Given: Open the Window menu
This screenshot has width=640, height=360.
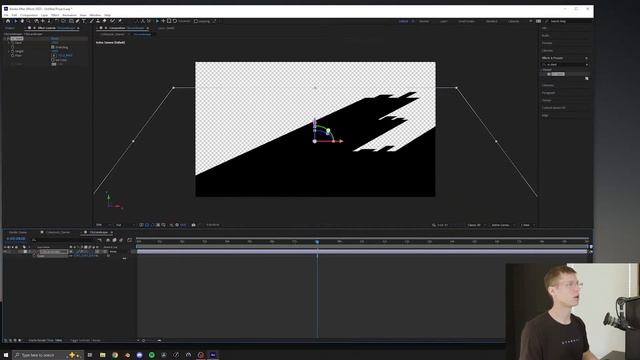Looking at the screenshot, I should pos(95,15).
